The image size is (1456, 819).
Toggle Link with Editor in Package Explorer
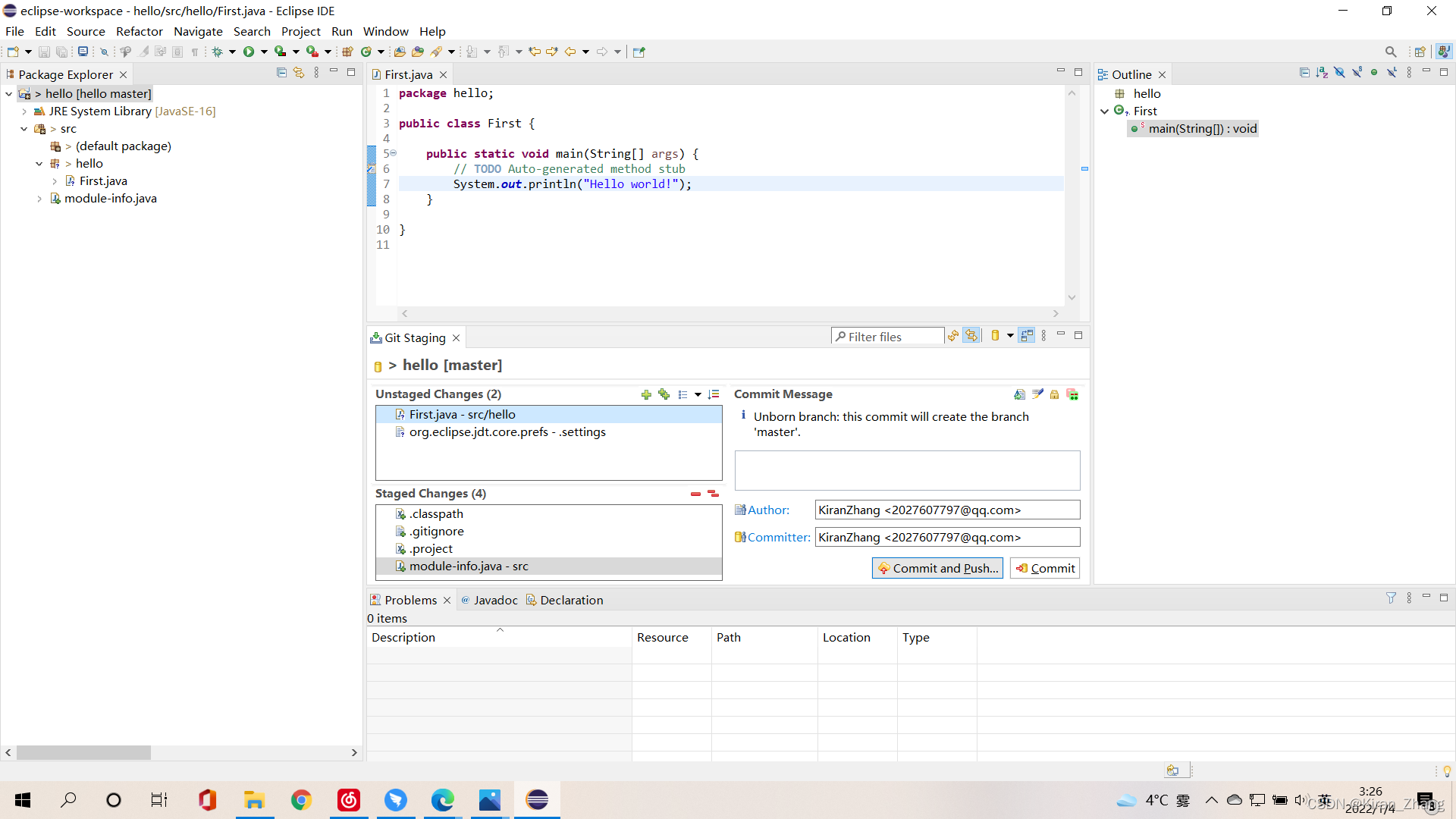click(x=298, y=72)
